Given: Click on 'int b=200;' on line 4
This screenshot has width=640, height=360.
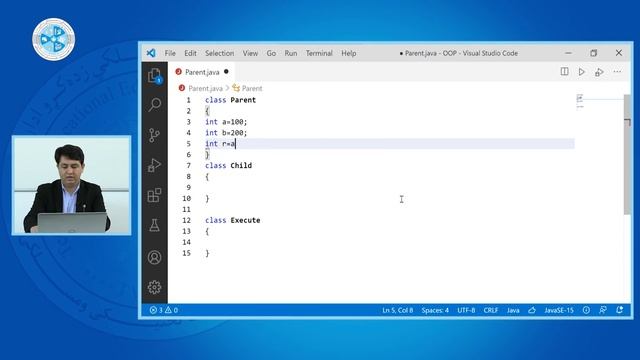Looking at the screenshot, I should 226,133.
